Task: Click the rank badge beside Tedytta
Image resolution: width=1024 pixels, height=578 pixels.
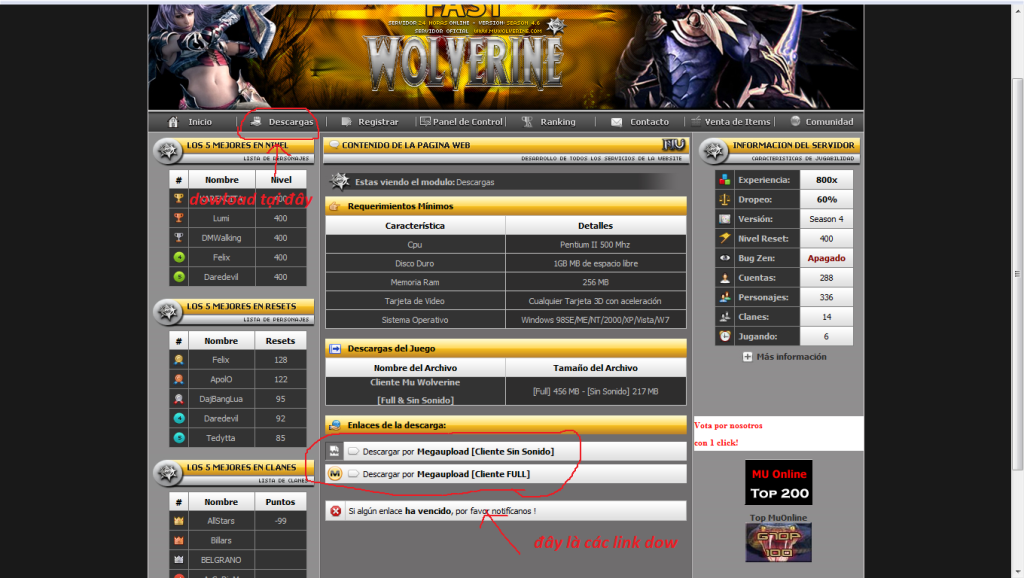Action: pyautogui.click(x=178, y=438)
